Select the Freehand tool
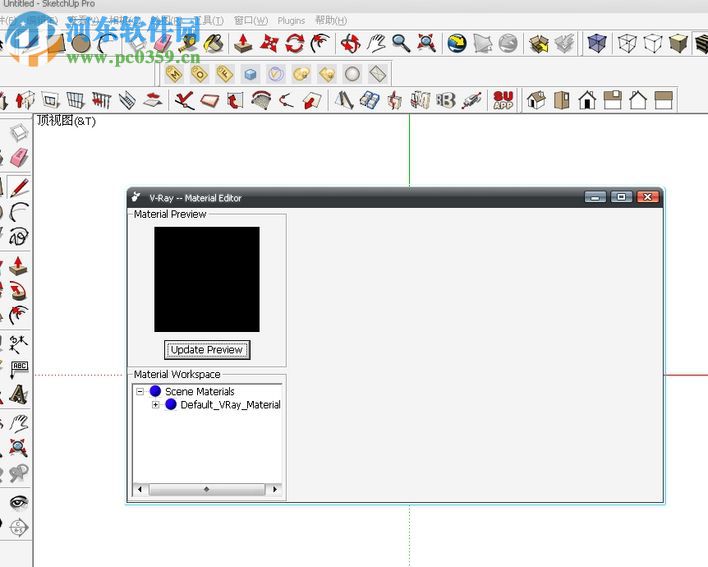This screenshot has width=708, height=567. (19, 236)
